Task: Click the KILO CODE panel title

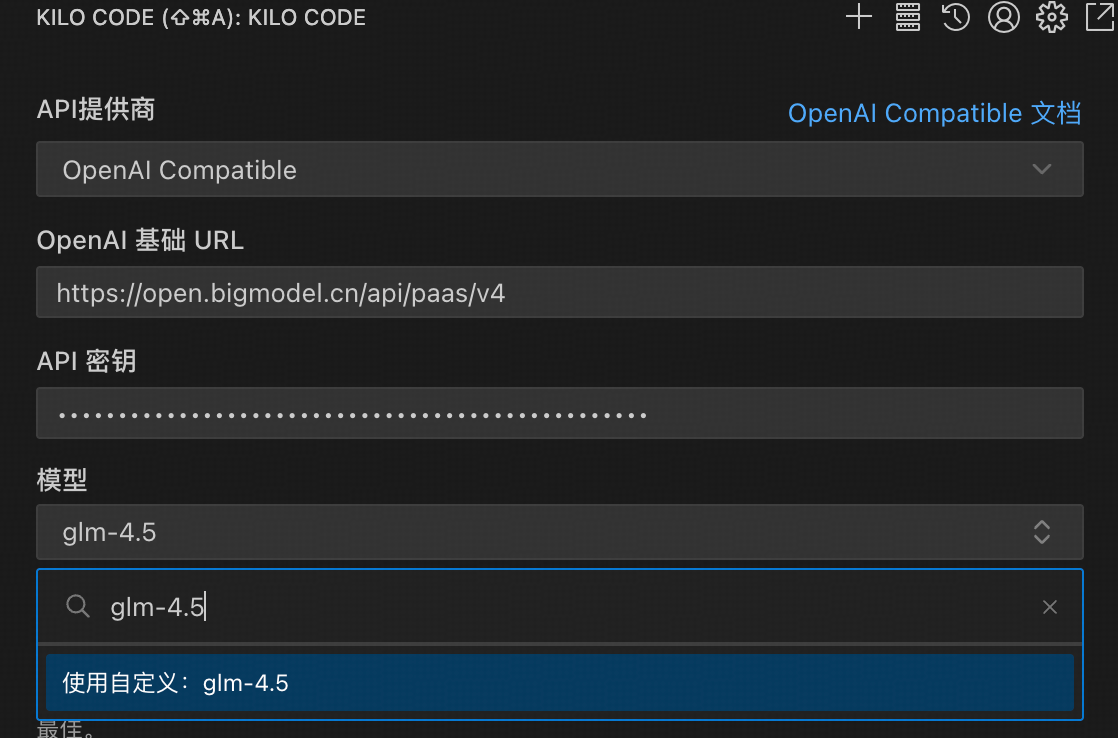Action: 201,17
